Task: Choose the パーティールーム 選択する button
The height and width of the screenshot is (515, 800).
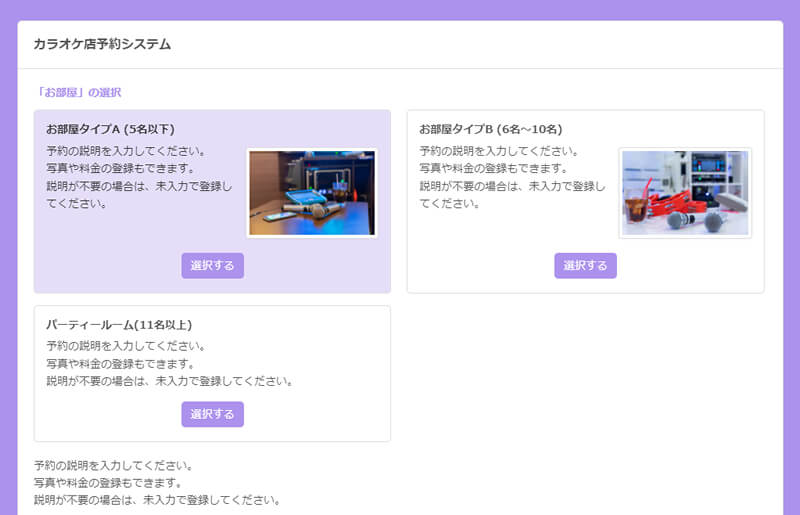Action: tap(212, 414)
